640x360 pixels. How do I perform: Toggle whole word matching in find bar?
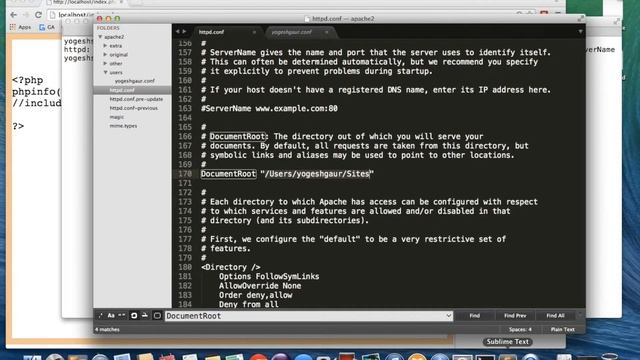click(122, 316)
